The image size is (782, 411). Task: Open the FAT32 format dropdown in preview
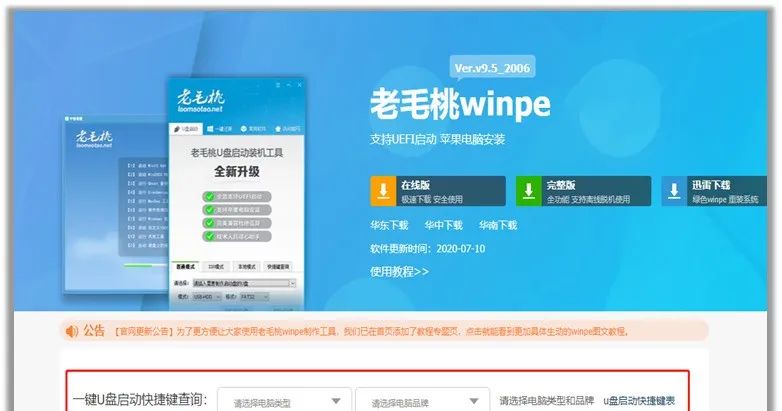[254, 297]
